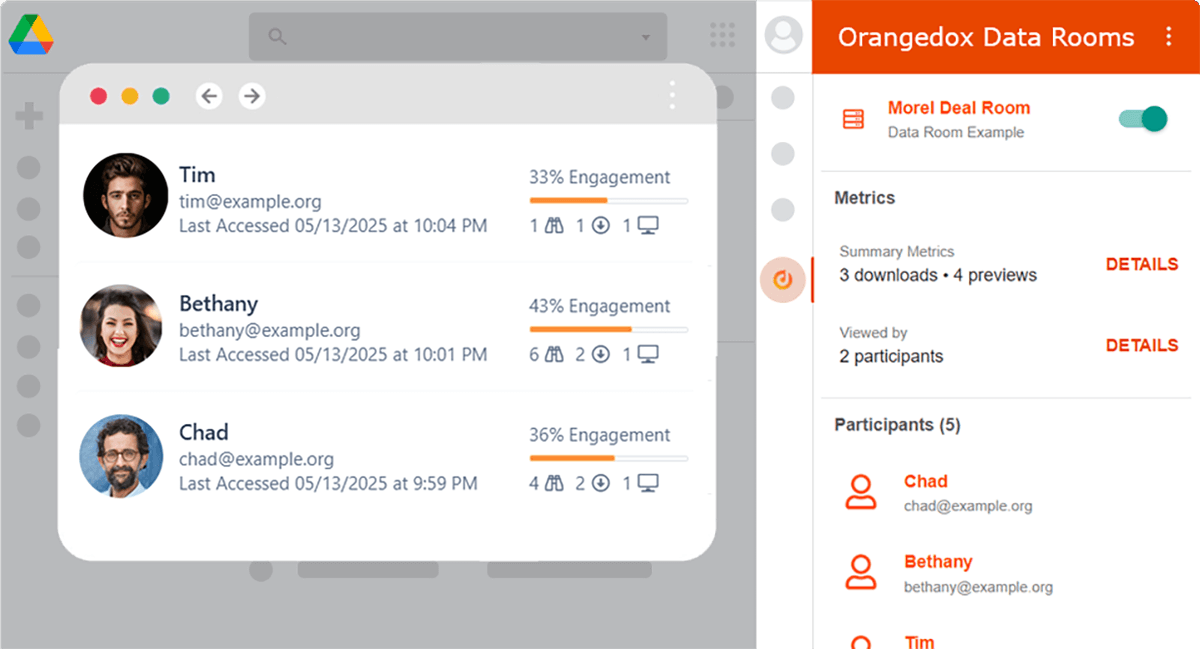Click the Morel Deal Room title
The image size is (1200, 649).
click(959, 108)
